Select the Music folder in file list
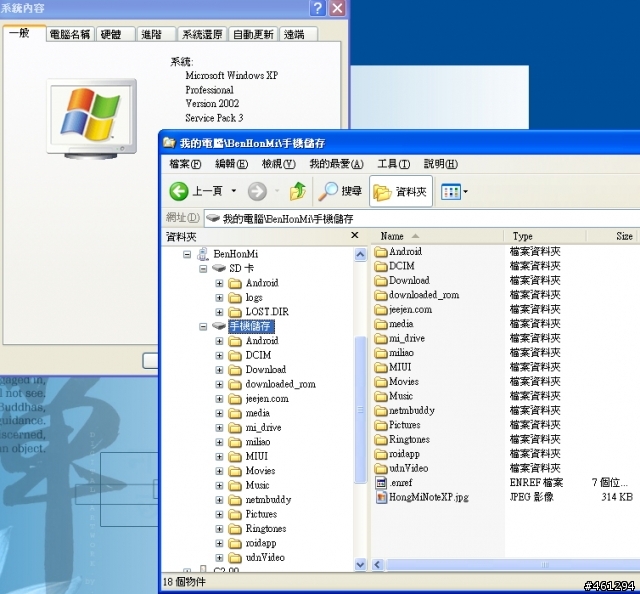This screenshot has height=594, width=640. 394,396
